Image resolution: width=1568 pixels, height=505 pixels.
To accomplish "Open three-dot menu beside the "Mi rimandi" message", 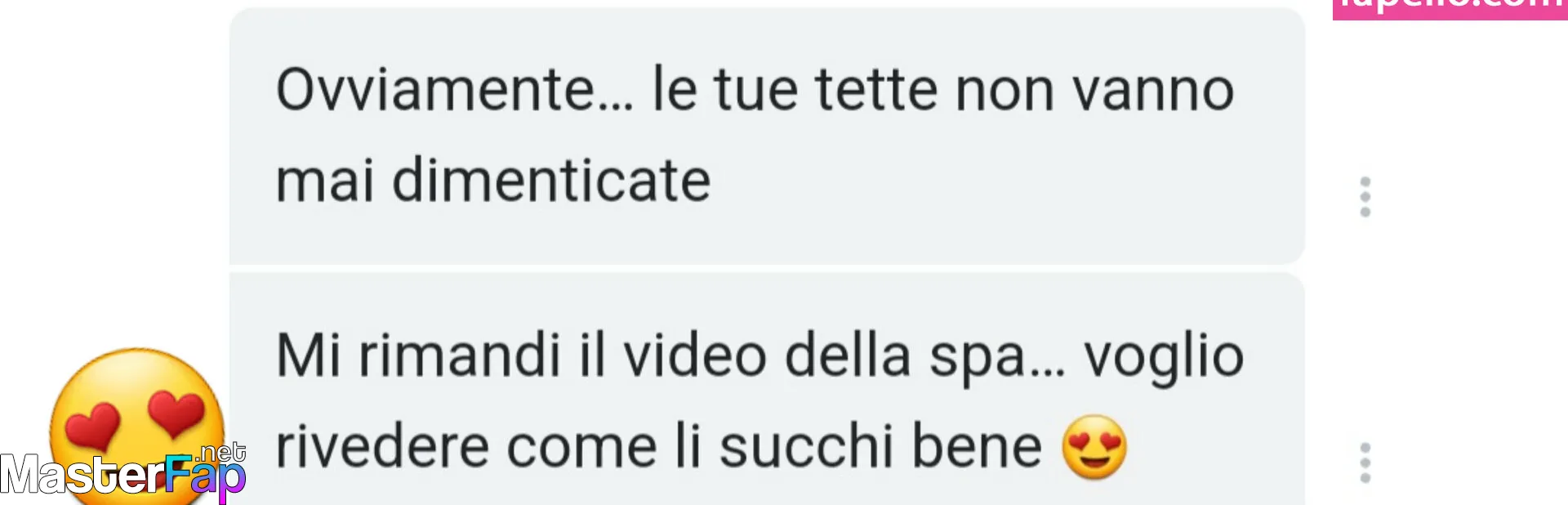I will (1365, 463).
